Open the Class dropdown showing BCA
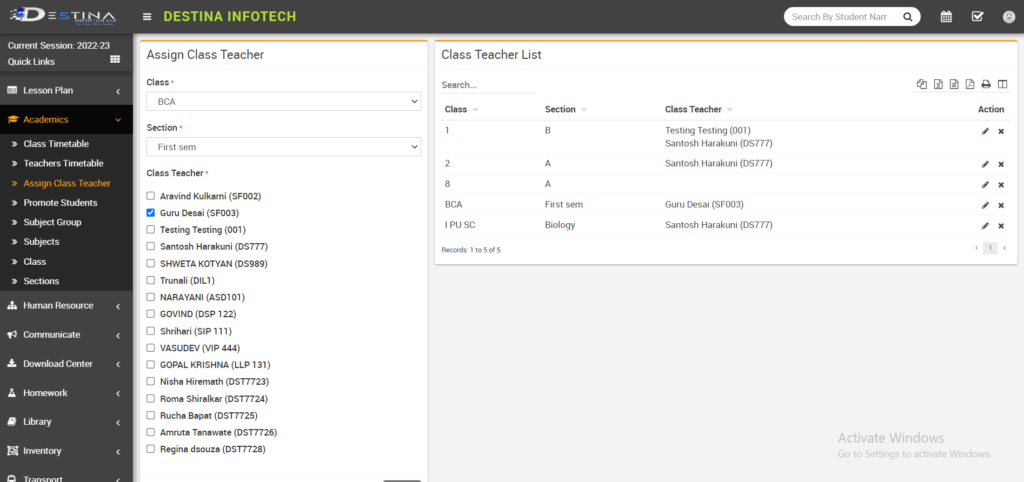1024x482 pixels. [x=283, y=102]
